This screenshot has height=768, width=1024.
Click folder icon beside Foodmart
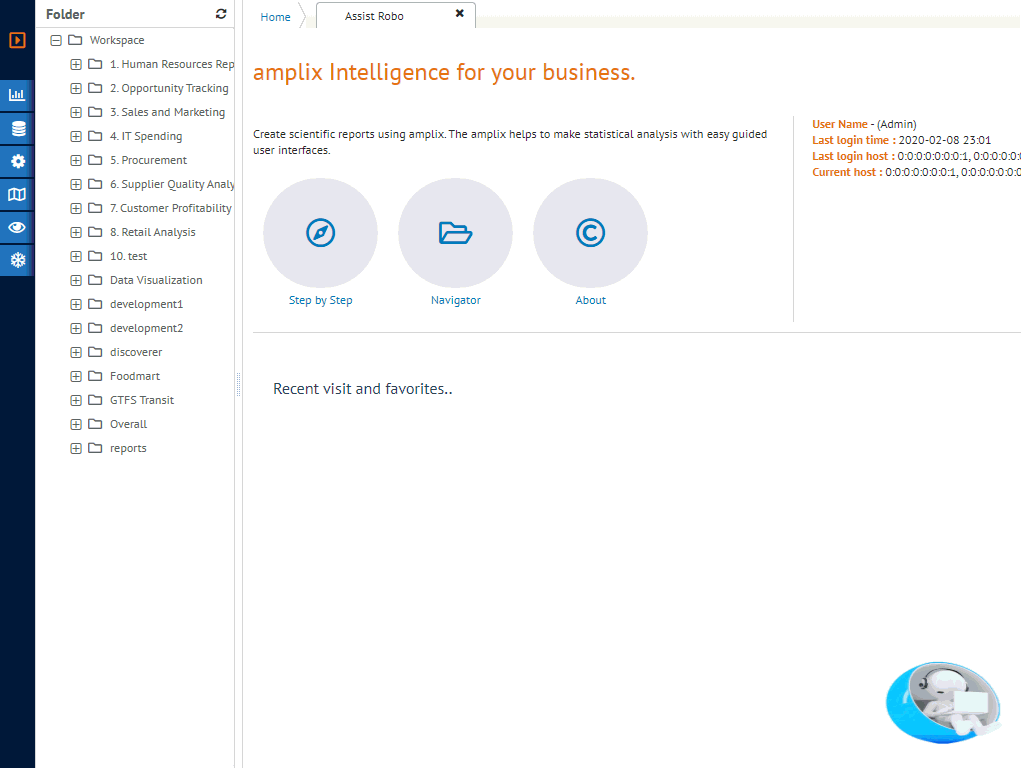pos(95,376)
